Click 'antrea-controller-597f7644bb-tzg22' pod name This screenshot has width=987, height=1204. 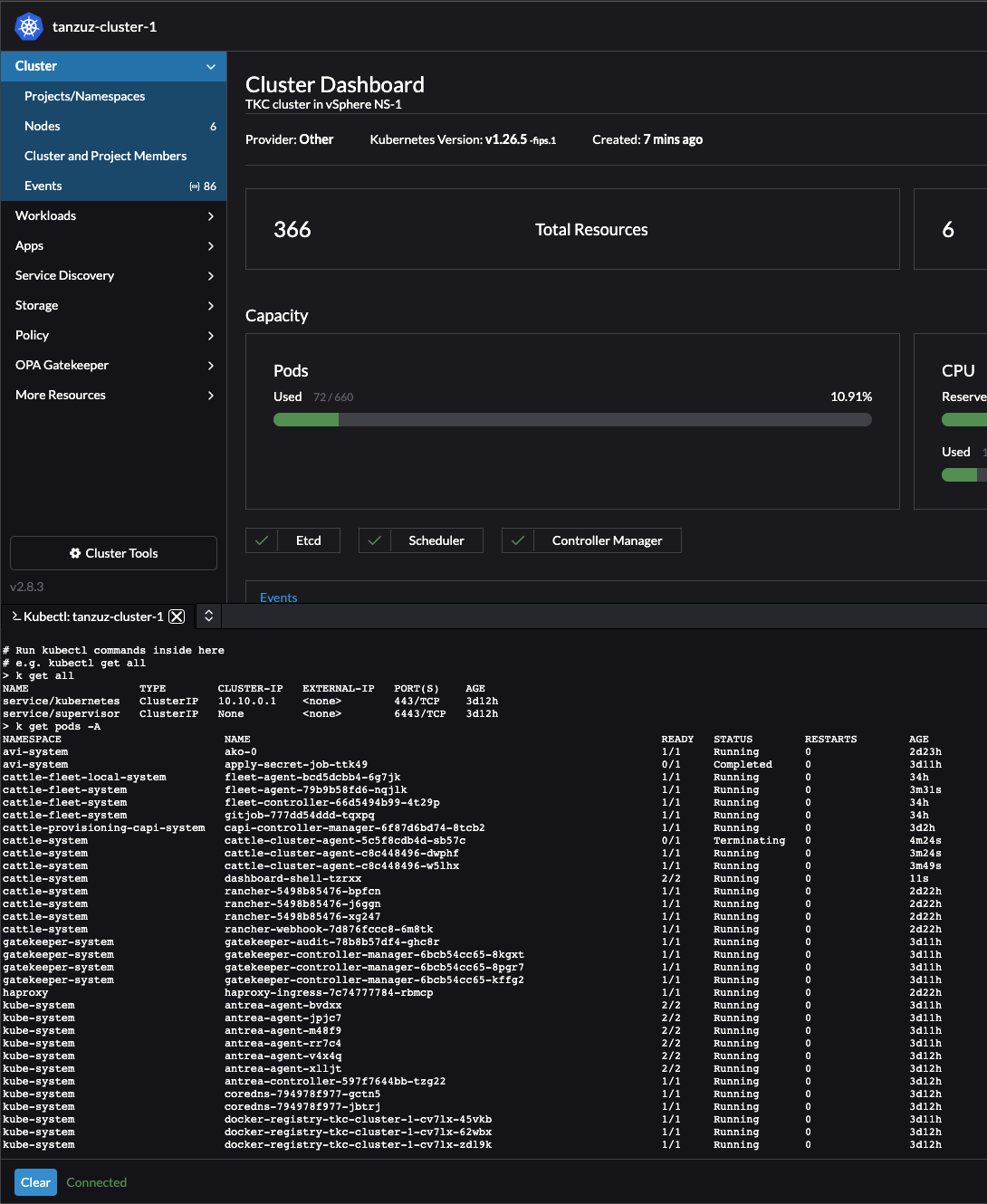335,1082
